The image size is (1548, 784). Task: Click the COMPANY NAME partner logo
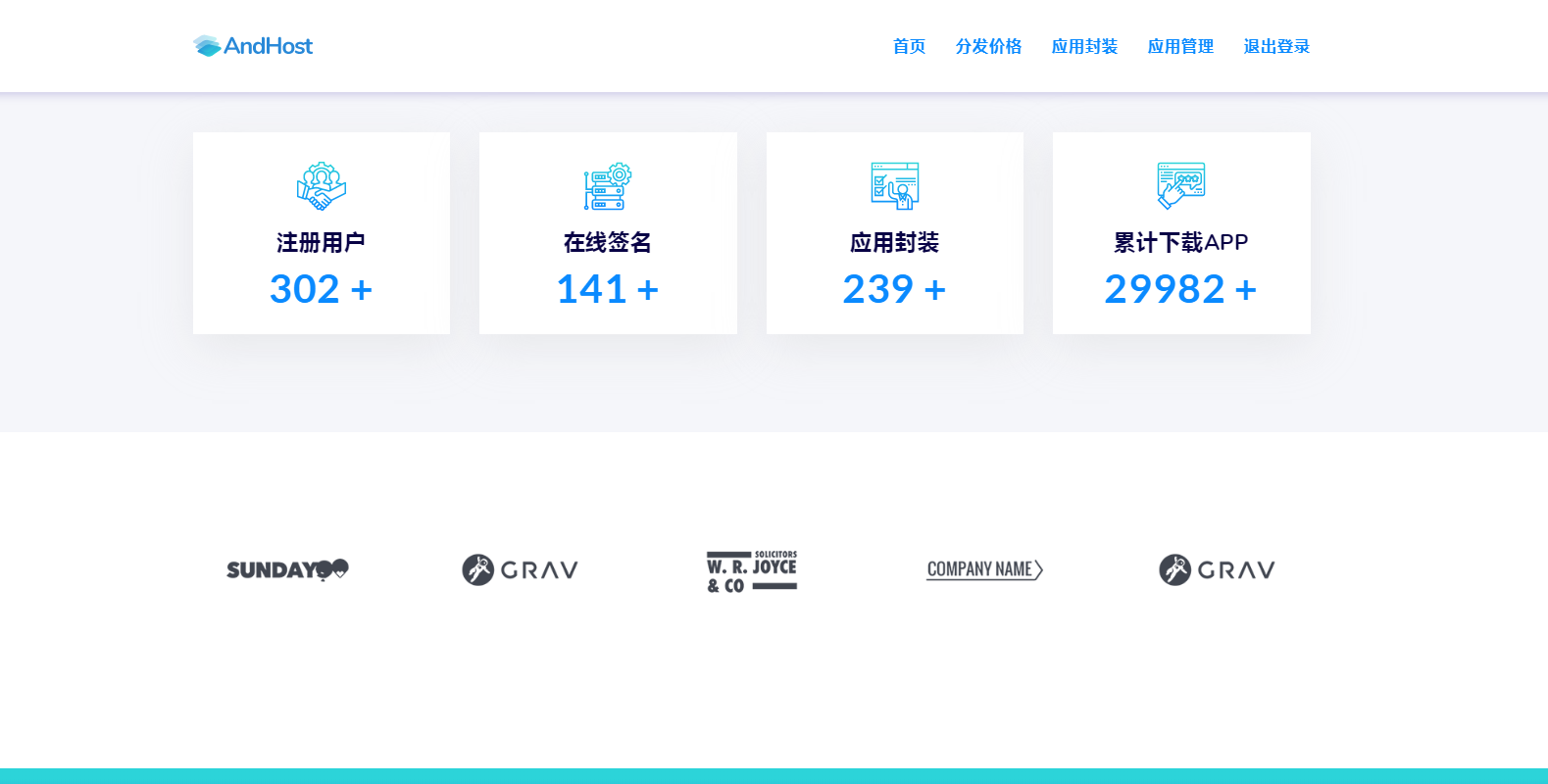984,569
